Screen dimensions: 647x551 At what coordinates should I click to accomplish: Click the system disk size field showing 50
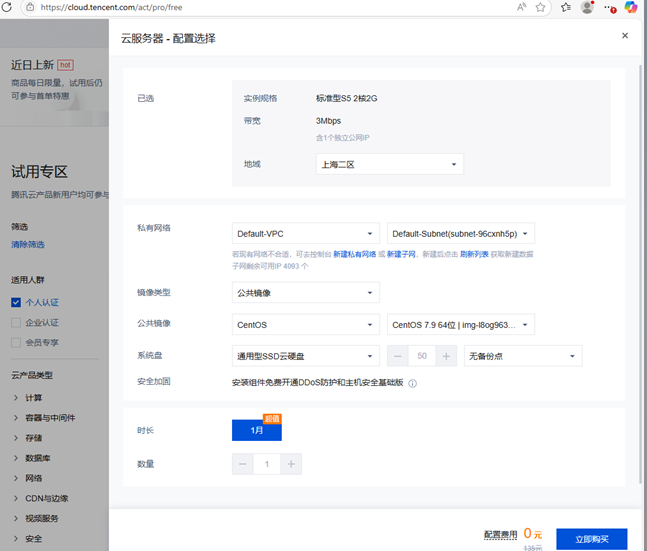422,356
